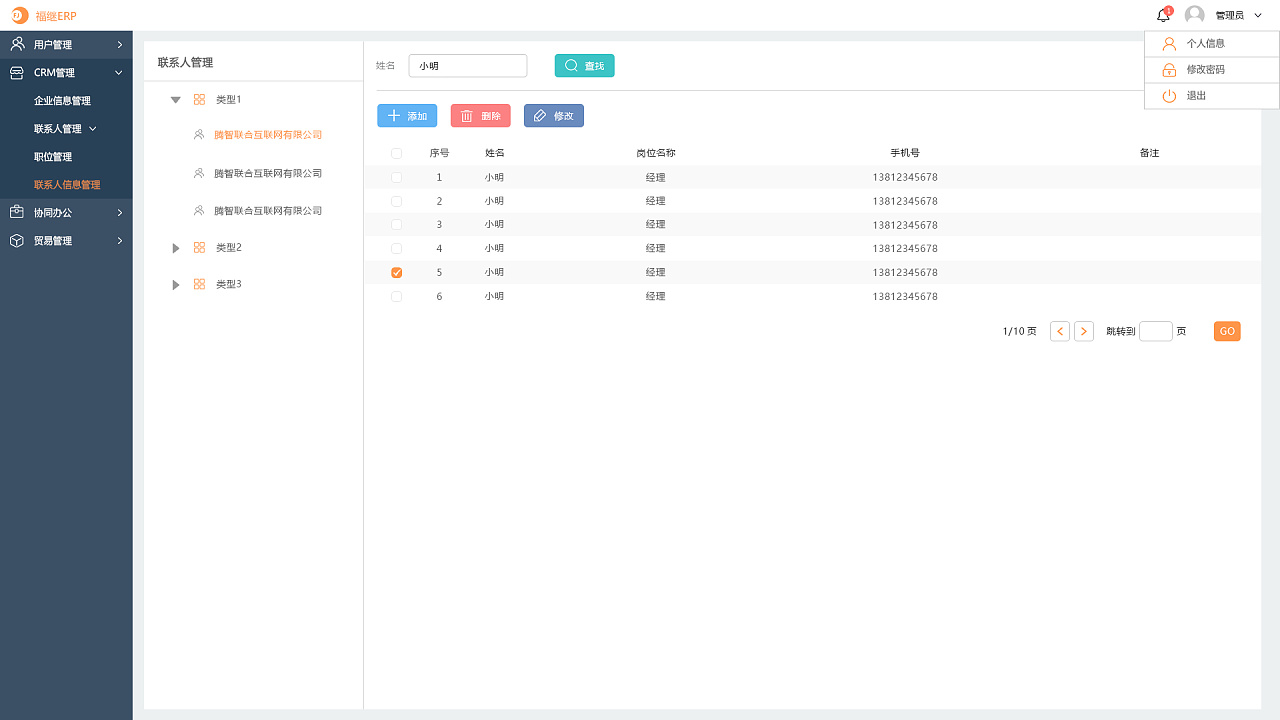Viewport: 1280px width, 720px height.
Task: Check the checkbox for row 1
Action: [397, 177]
